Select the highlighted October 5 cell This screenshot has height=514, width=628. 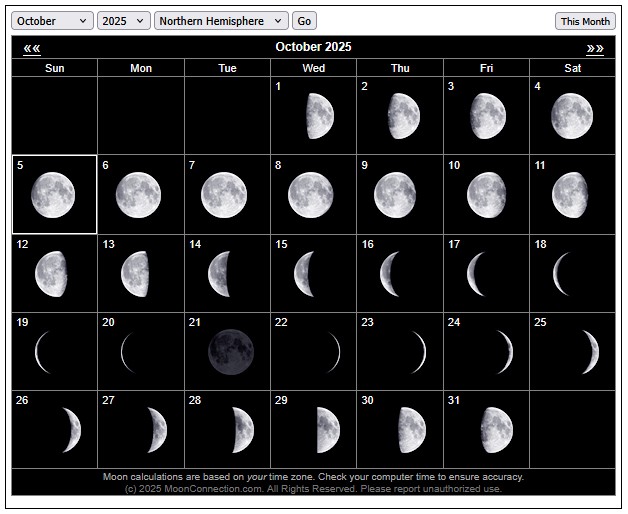click(54, 194)
